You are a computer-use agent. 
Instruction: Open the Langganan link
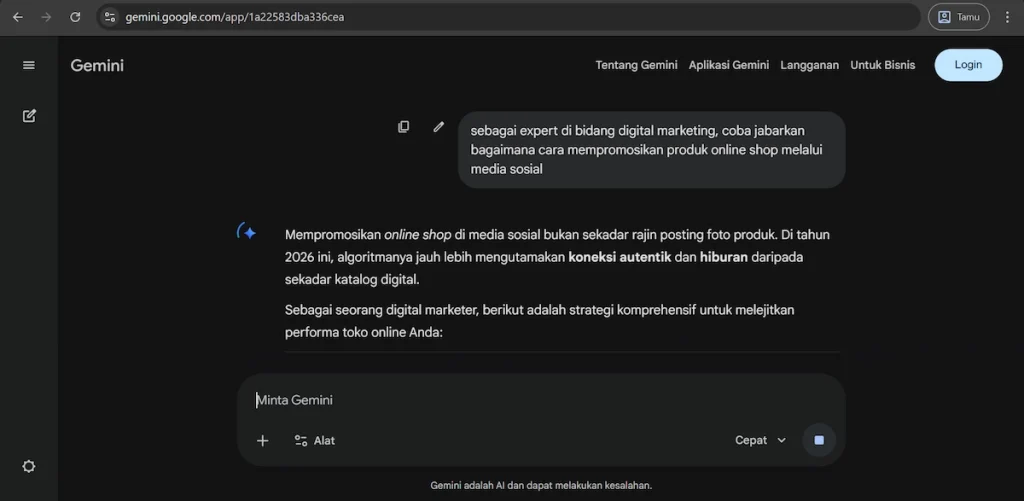point(809,65)
